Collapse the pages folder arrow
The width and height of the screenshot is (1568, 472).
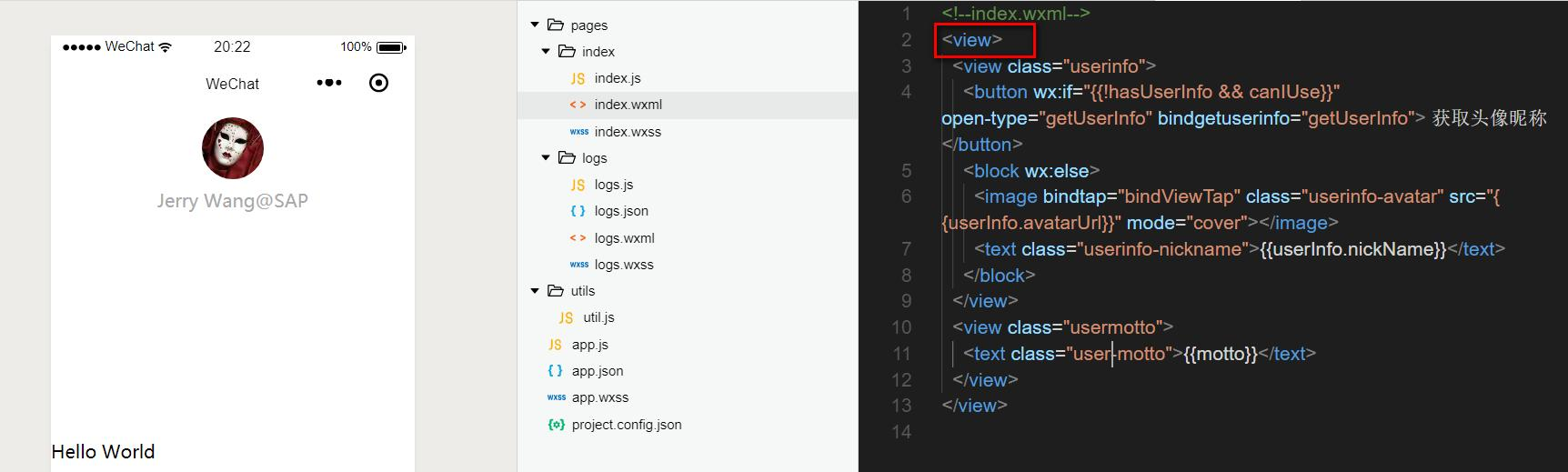pyautogui.click(x=535, y=25)
